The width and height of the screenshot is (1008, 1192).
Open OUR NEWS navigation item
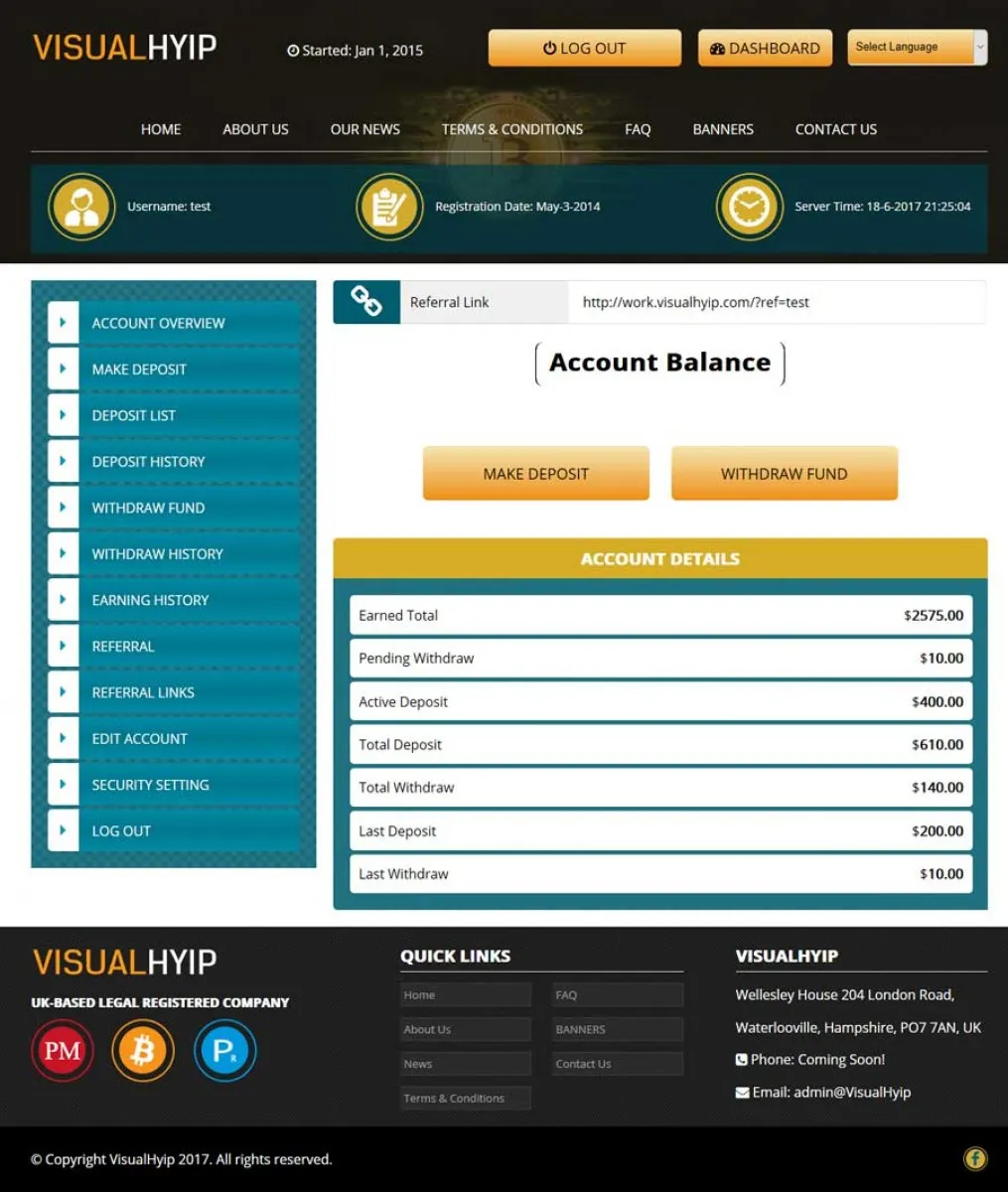click(365, 129)
